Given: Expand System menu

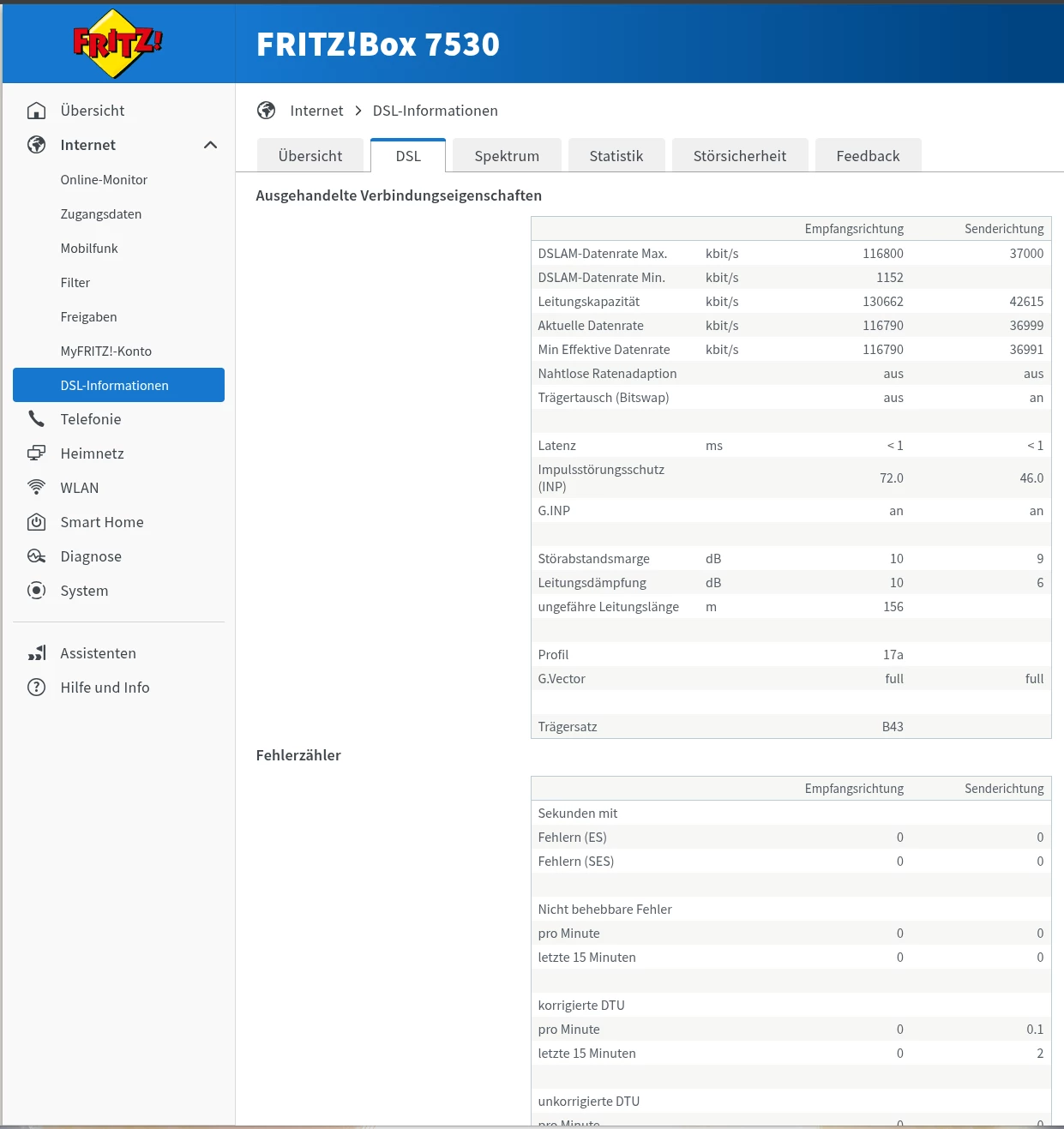Looking at the screenshot, I should (x=84, y=591).
